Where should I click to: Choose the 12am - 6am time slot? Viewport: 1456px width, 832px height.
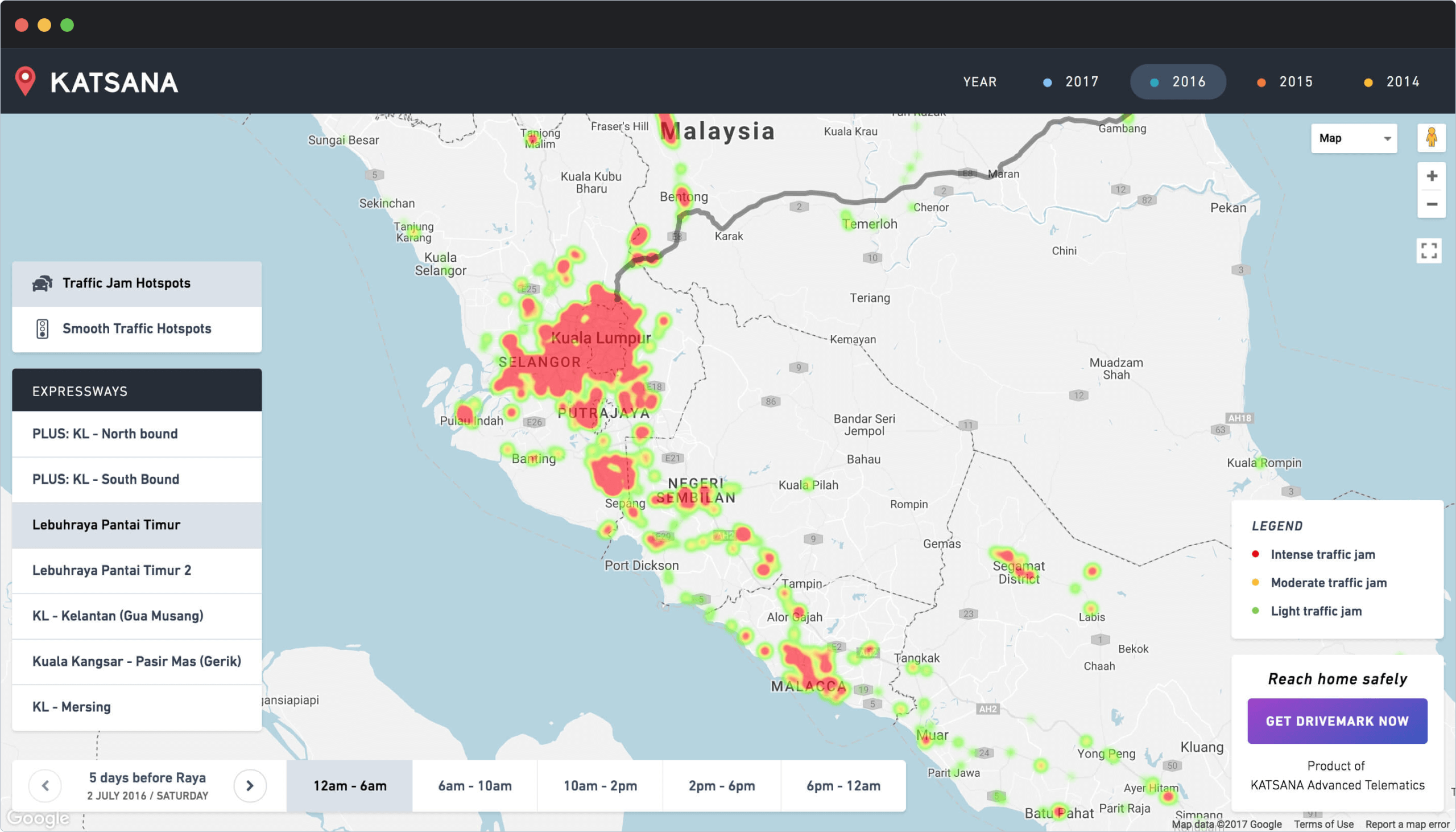click(x=349, y=786)
